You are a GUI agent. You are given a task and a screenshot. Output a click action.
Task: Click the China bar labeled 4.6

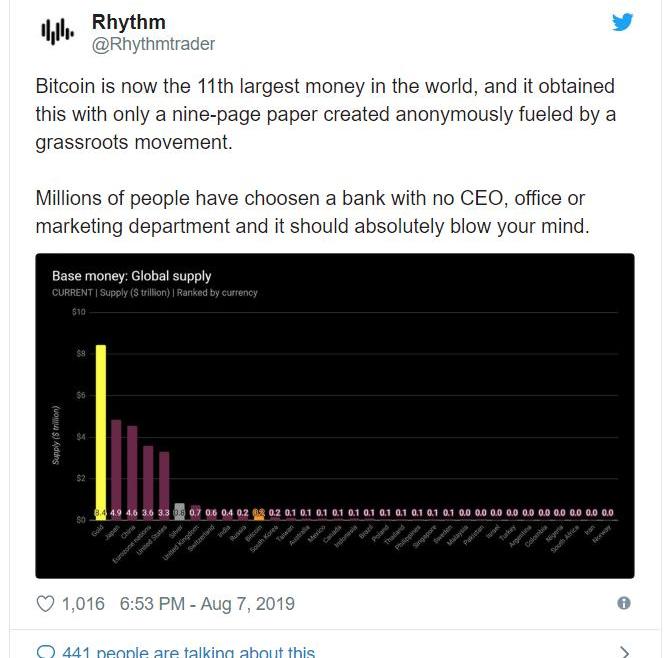pos(132,468)
